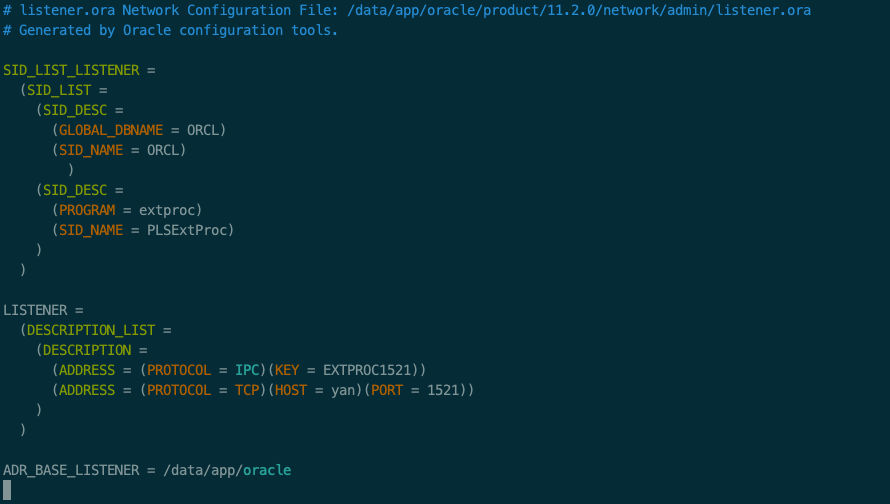Click the IPC protocol value
The width and height of the screenshot is (890, 504).
pyautogui.click(x=247, y=370)
